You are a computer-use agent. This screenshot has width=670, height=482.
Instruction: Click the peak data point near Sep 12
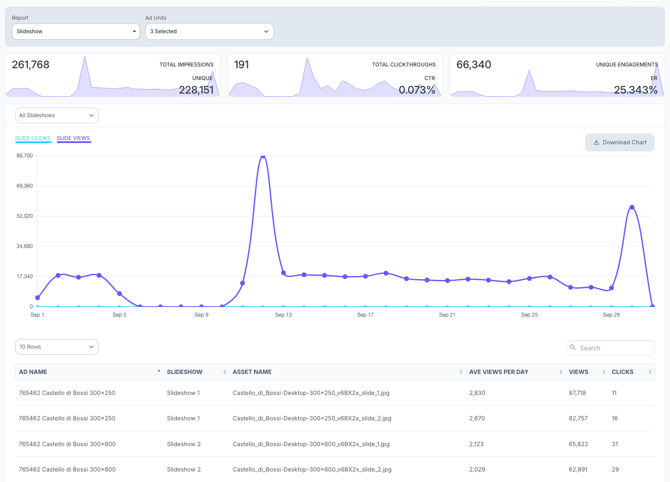pos(263,157)
